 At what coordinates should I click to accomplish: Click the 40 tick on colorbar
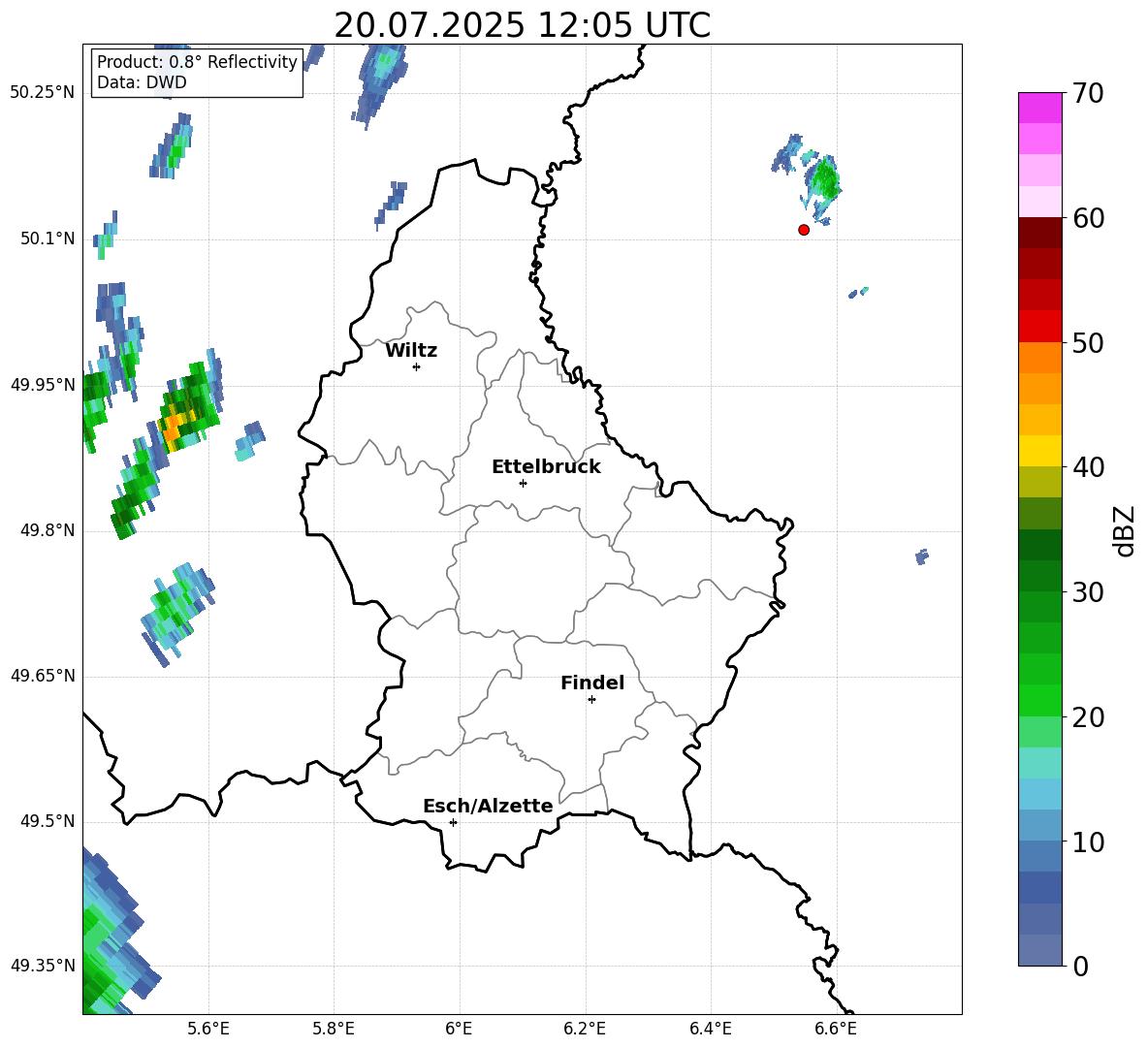point(1088,467)
